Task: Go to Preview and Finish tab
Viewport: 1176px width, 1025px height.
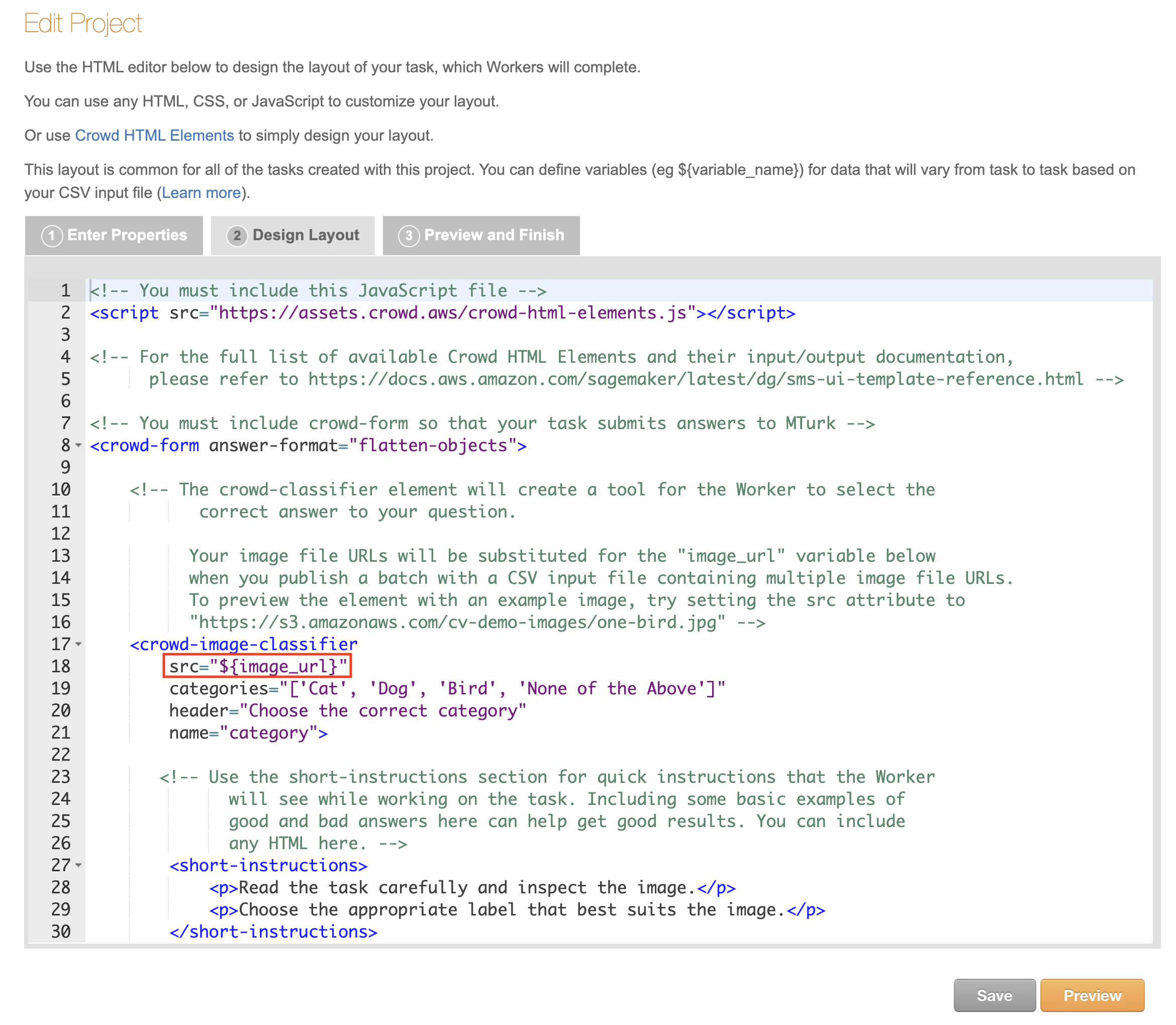Action: [x=481, y=235]
